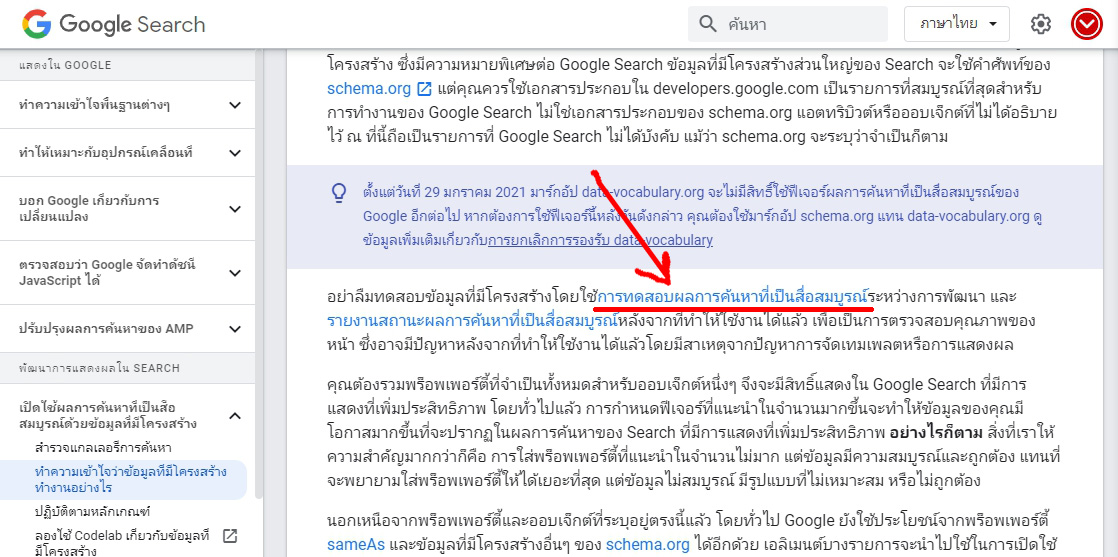The height and width of the screenshot is (557, 1118).
Task: Open settings gear icon
Action: [1040, 24]
